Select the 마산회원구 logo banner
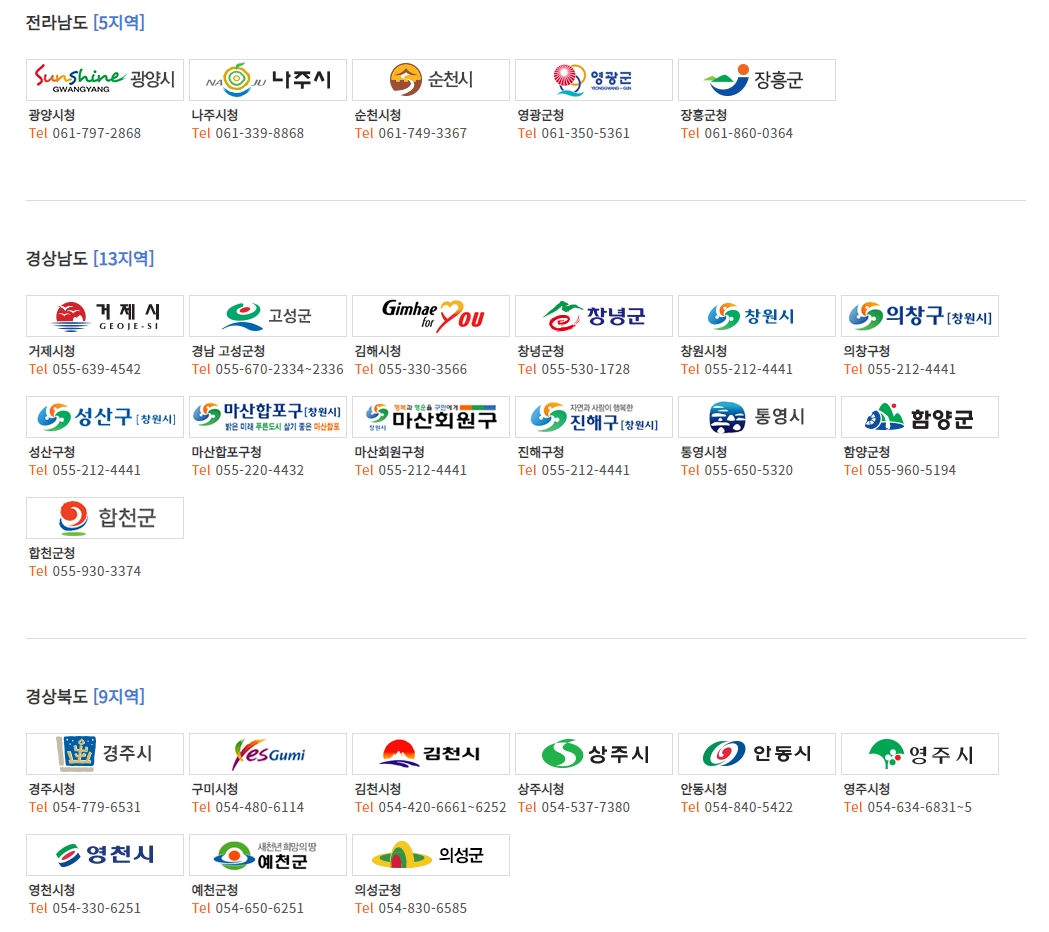This screenshot has width=1049, height=932. click(431, 417)
